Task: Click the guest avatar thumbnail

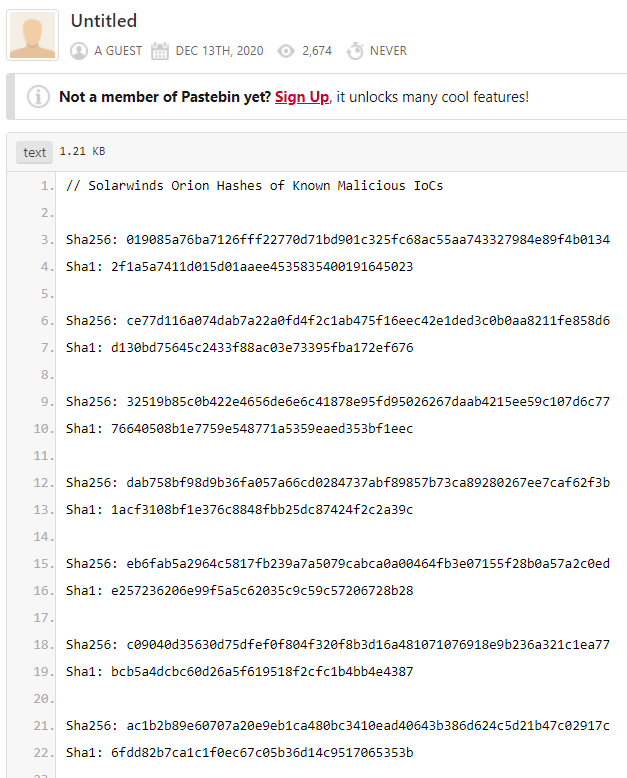Action: [32, 35]
